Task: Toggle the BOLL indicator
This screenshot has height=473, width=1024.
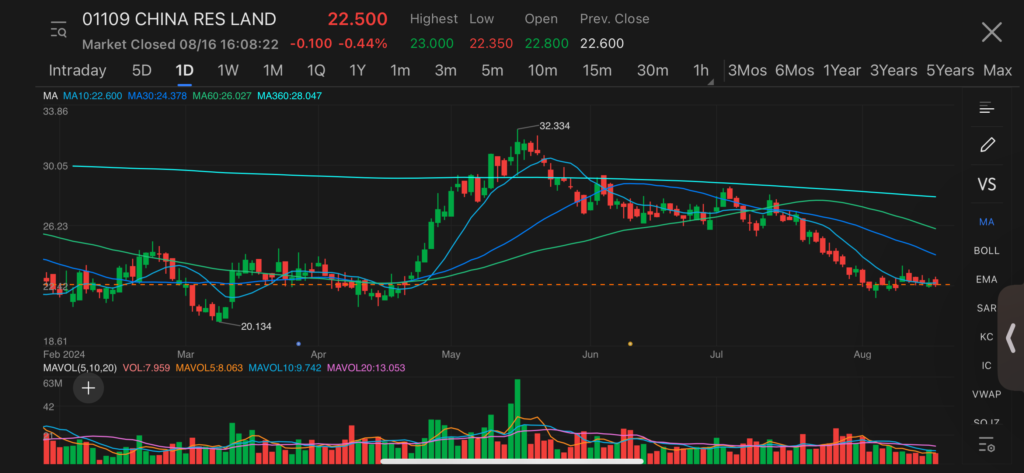Action: pos(987,250)
